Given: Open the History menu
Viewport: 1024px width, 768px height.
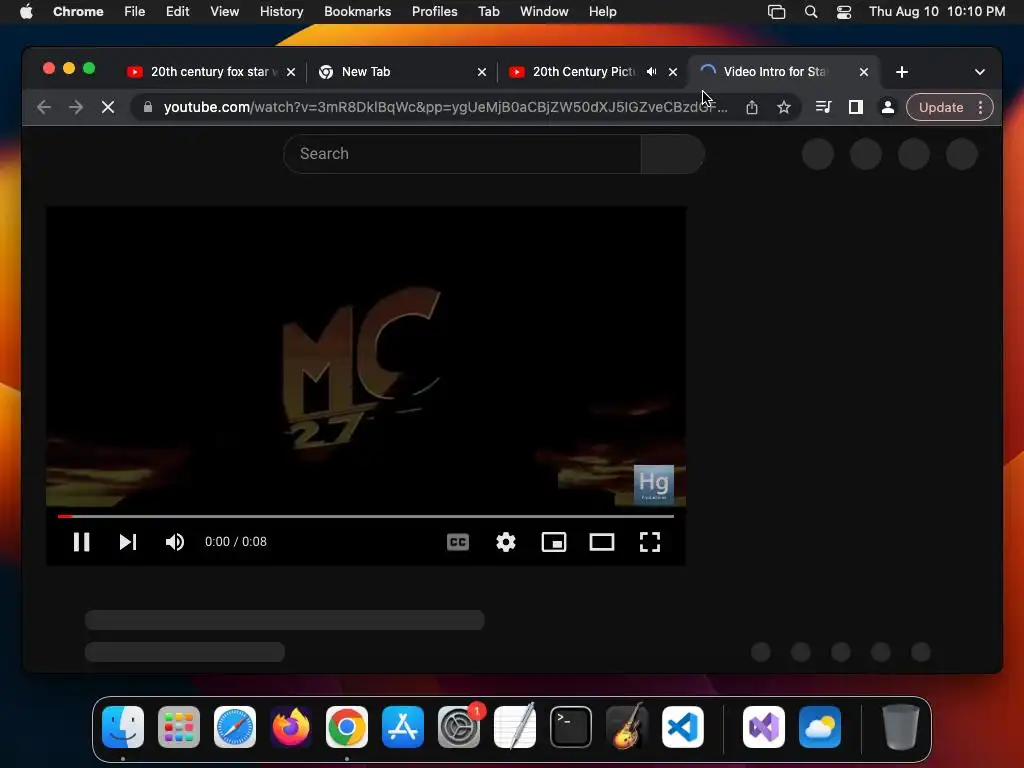Looking at the screenshot, I should pyautogui.click(x=281, y=11).
